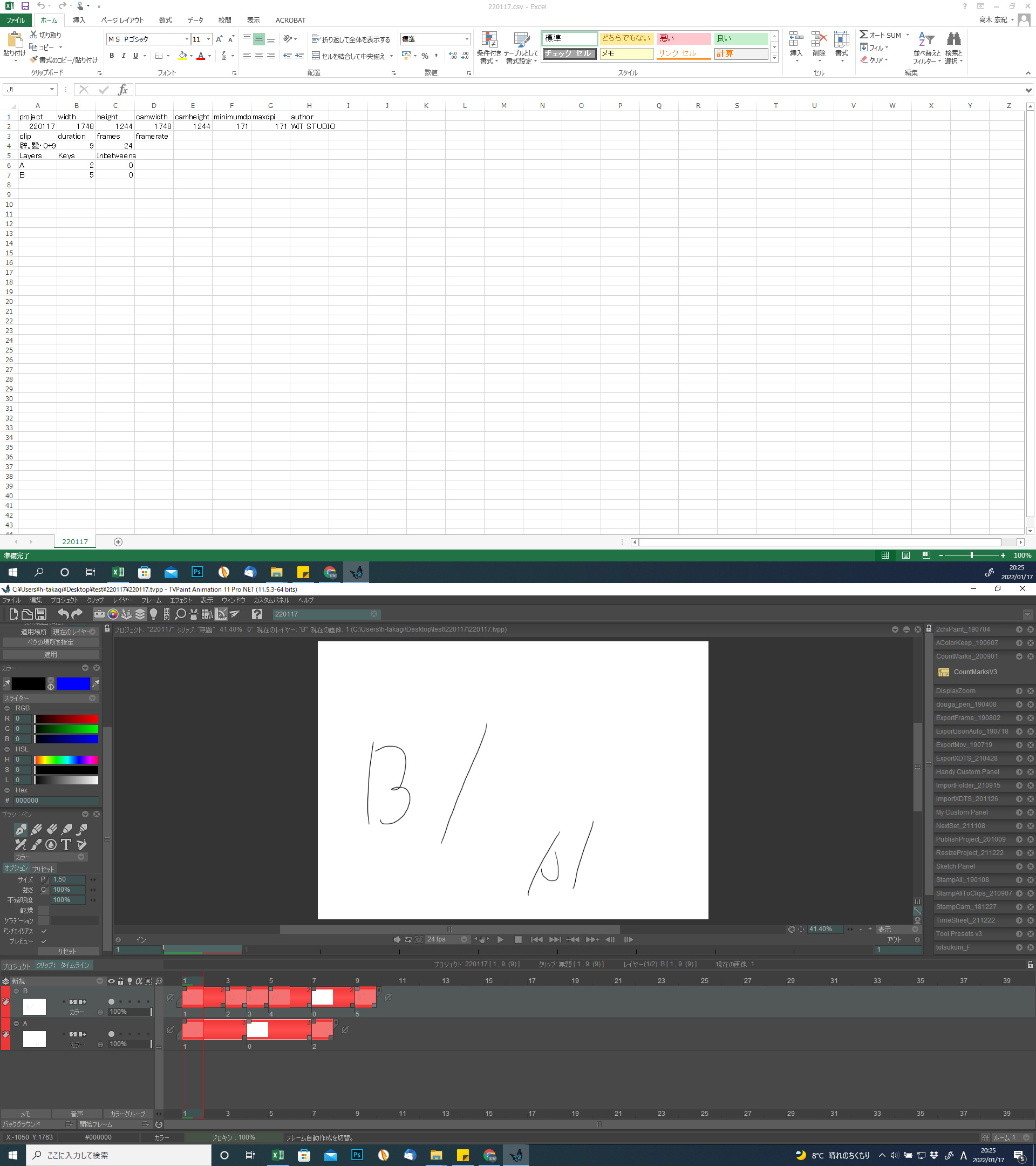
Task: Click the light bulb icon in TVPaint toolbar
Action: [x=153, y=614]
